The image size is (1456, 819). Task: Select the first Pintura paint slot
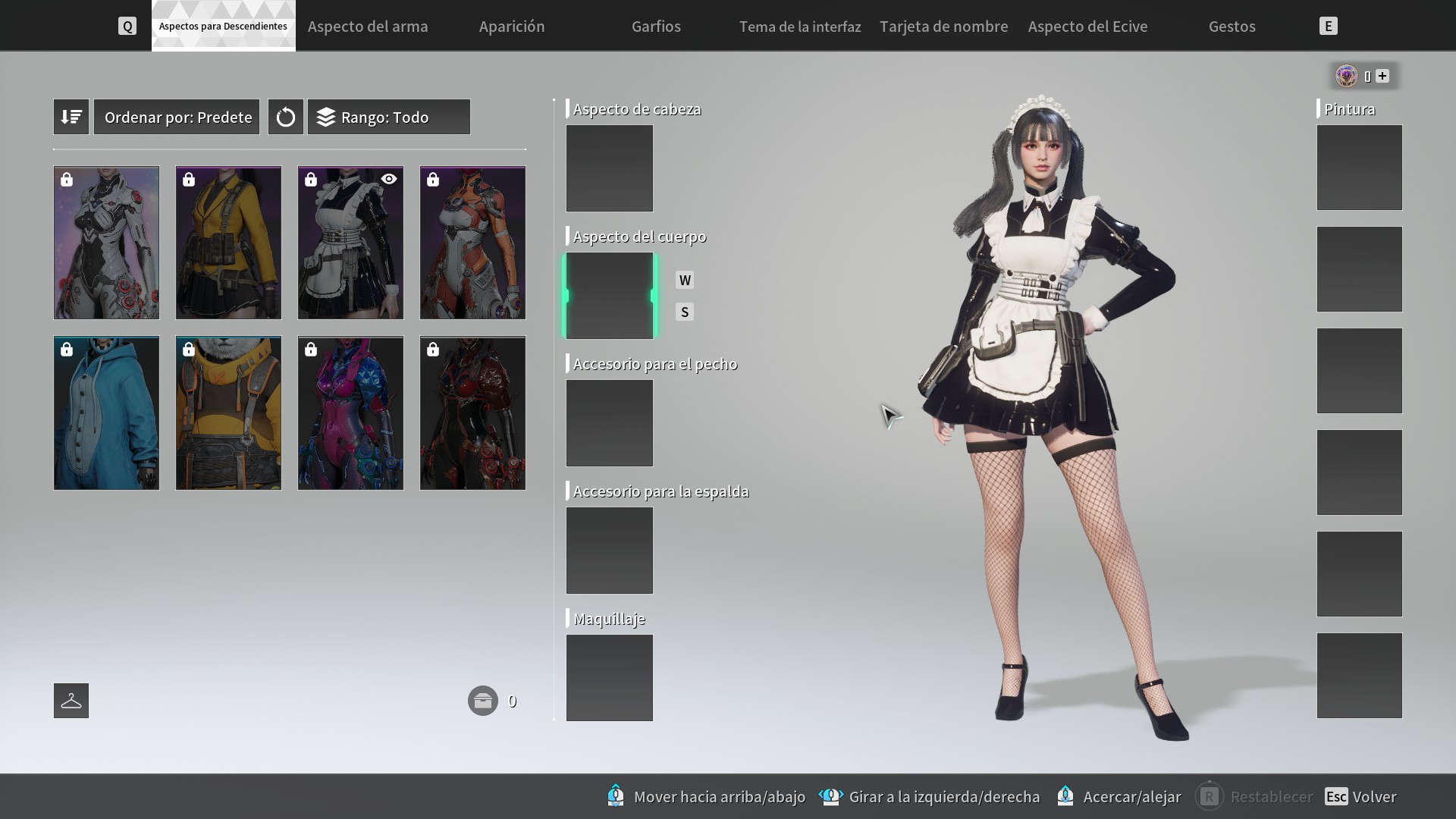[x=1359, y=168]
